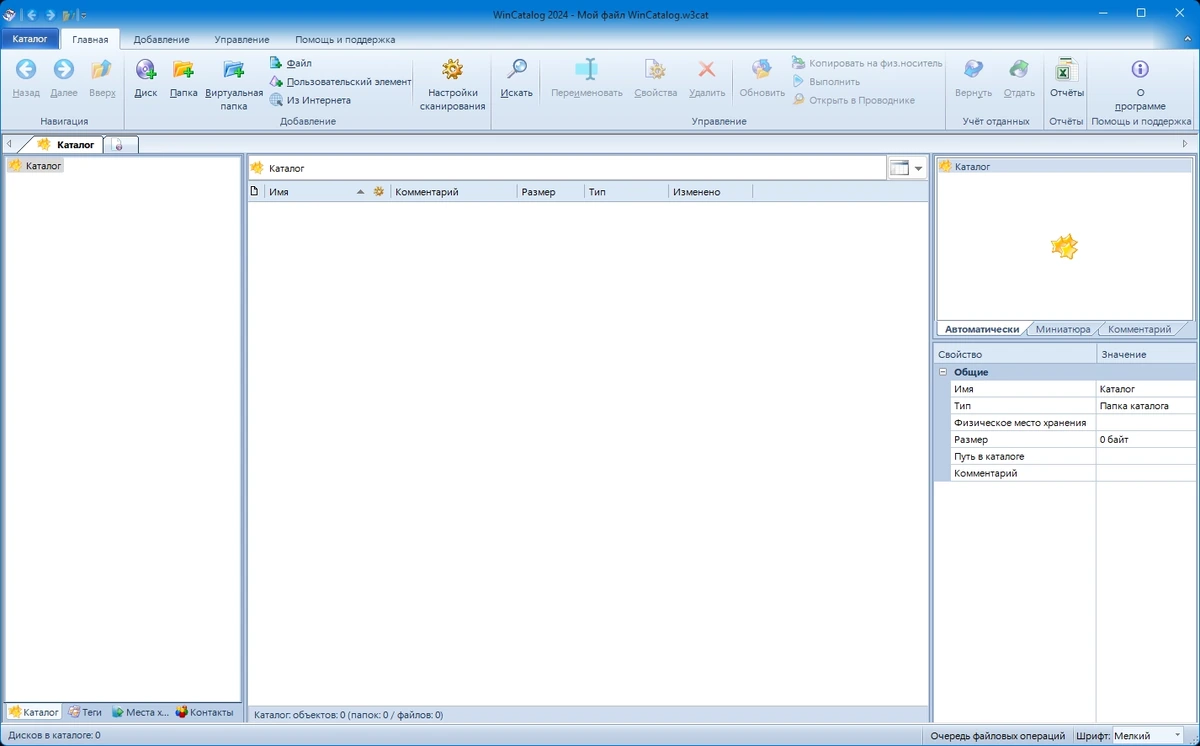Click the Выполнить command
This screenshot has height=746, width=1200.
(826, 81)
